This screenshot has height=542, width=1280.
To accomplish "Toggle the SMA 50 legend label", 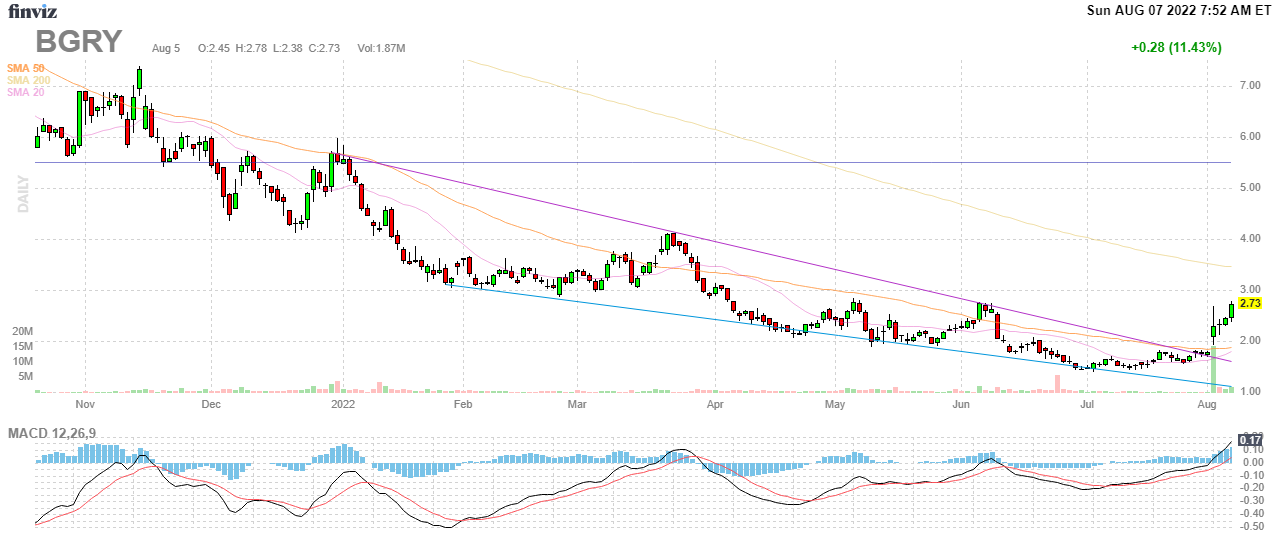I will tap(25, 67).
